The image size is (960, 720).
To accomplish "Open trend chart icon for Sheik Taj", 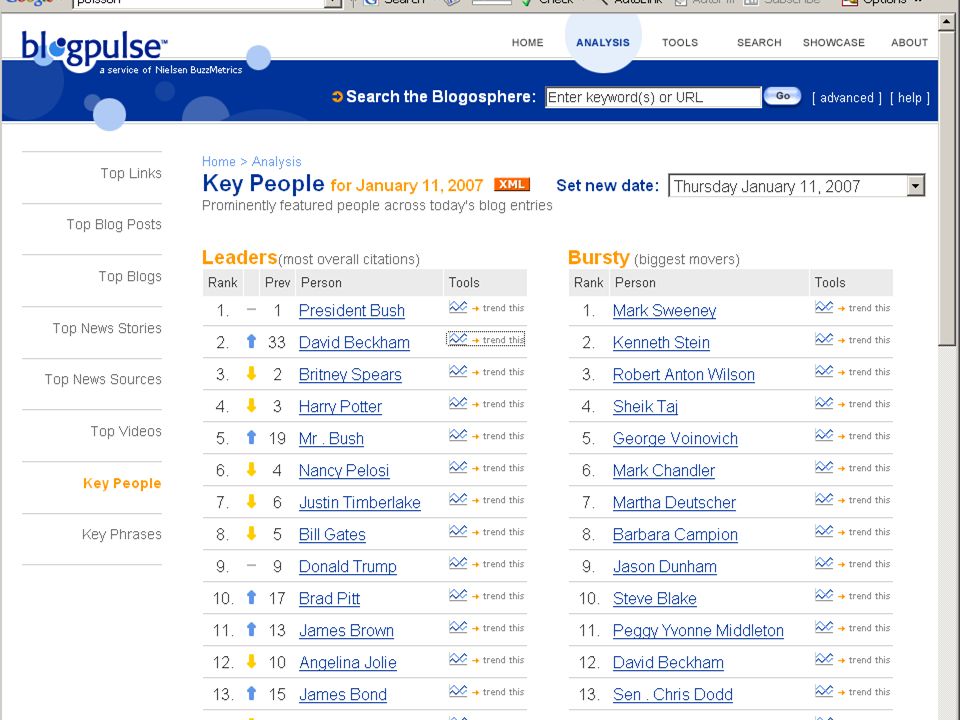I will [824, 403].
